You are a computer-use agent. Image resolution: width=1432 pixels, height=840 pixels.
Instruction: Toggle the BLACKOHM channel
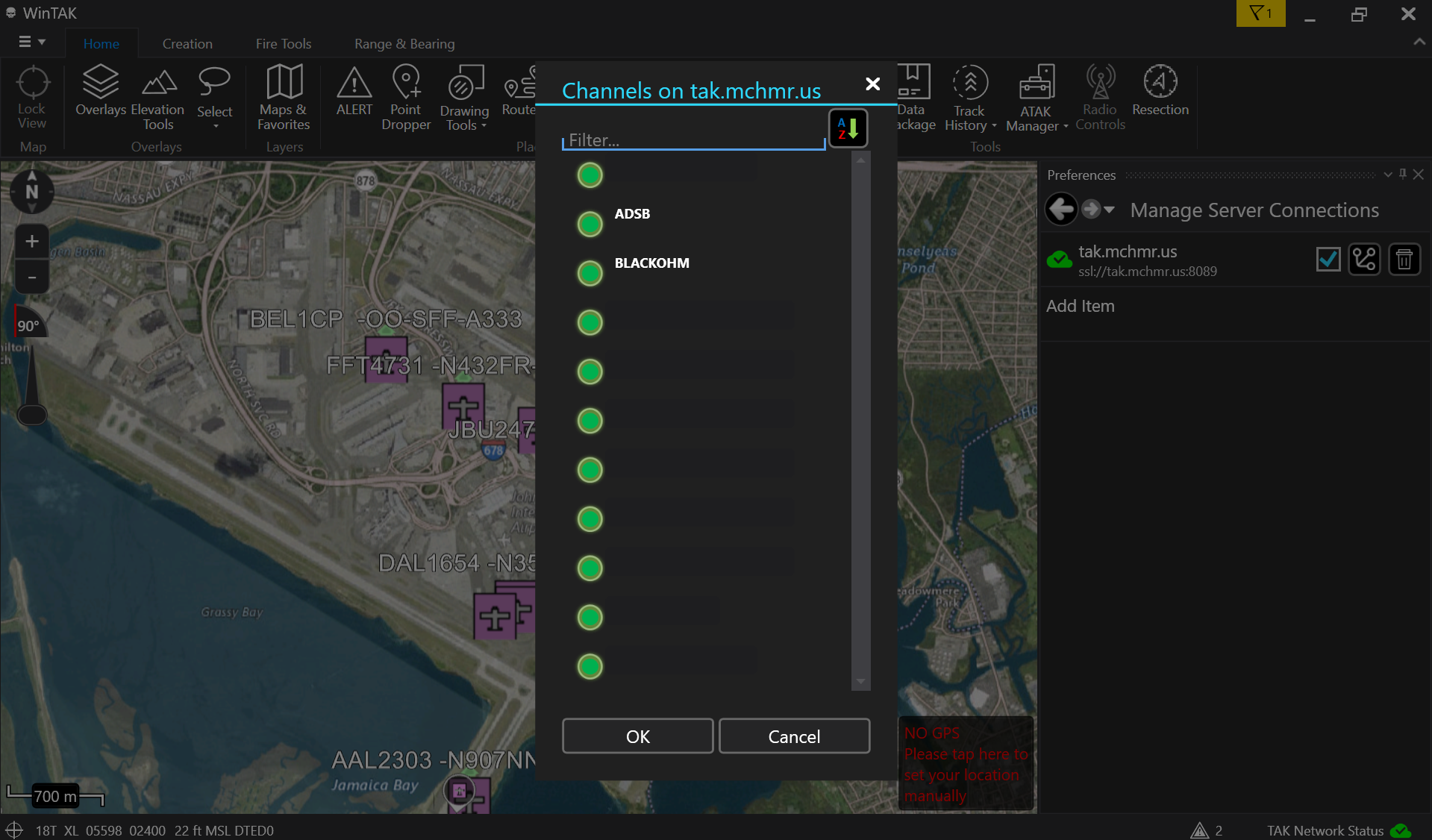tap(590, 273)
